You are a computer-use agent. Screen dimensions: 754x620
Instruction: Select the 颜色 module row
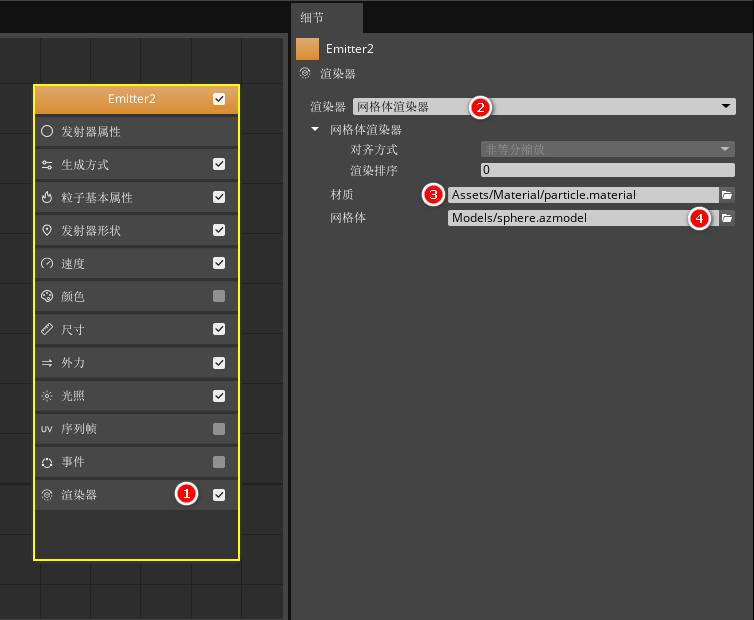137,296
